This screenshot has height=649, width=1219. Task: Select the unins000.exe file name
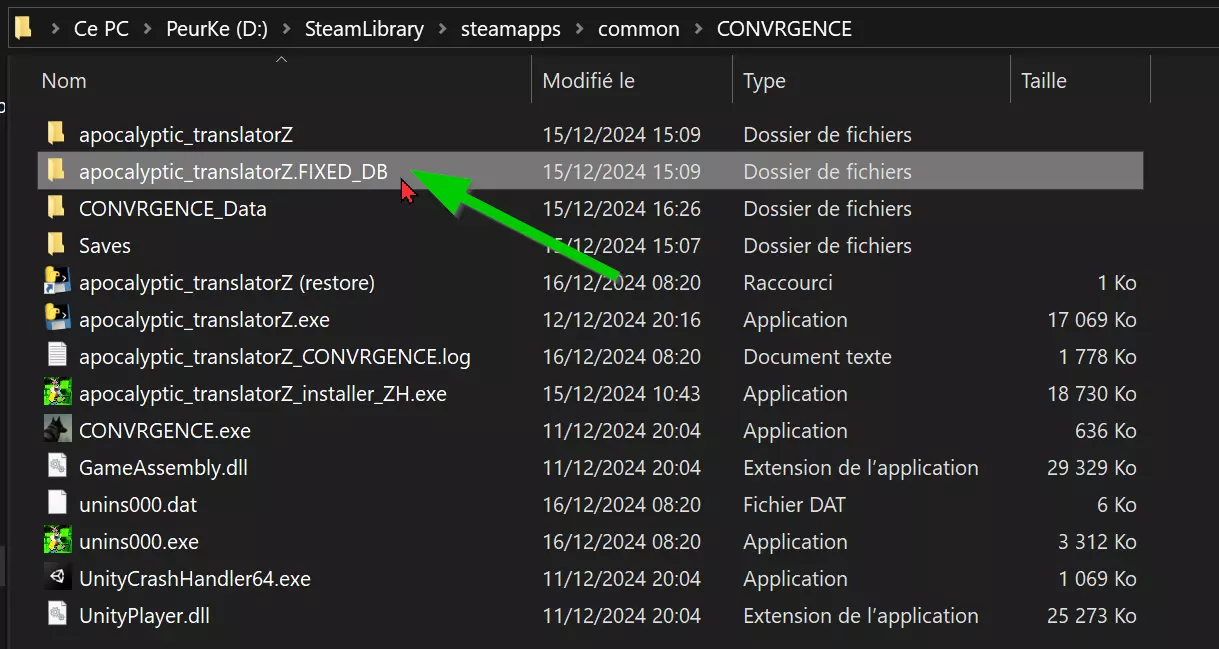139,542
